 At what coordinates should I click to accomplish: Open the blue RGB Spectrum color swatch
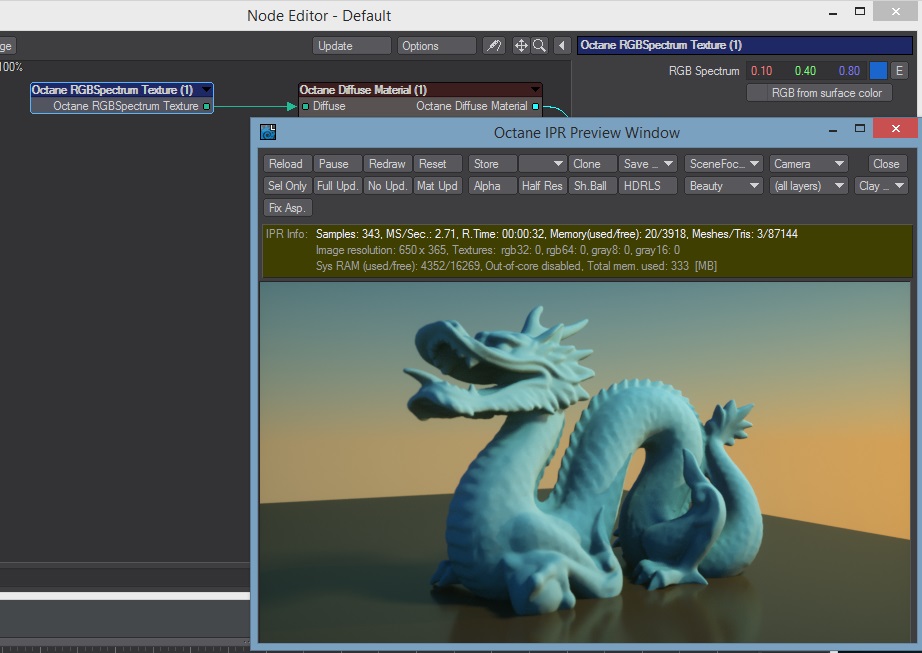coord(878,71)
